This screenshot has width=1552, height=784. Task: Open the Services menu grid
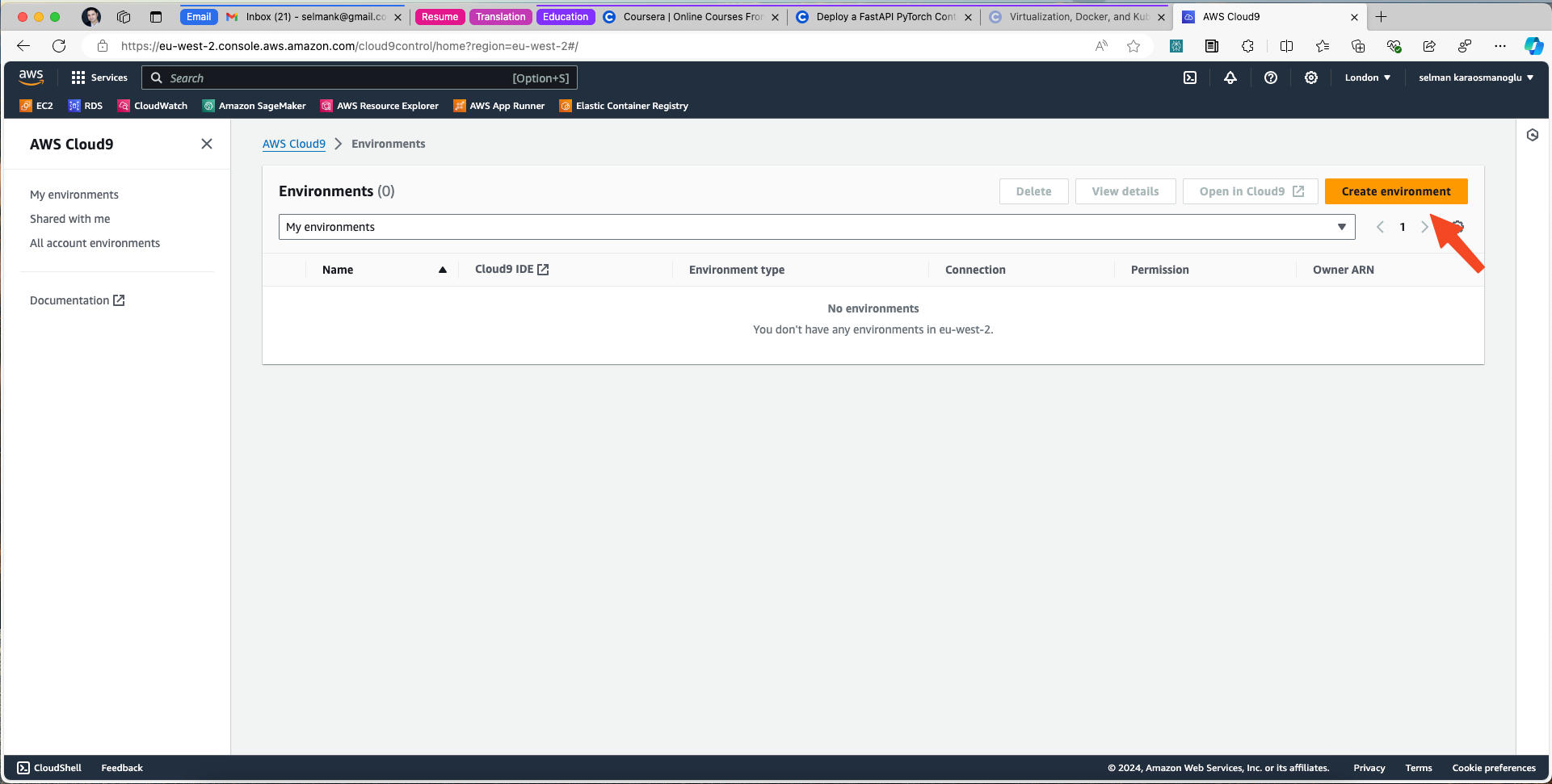click(99, 78)
